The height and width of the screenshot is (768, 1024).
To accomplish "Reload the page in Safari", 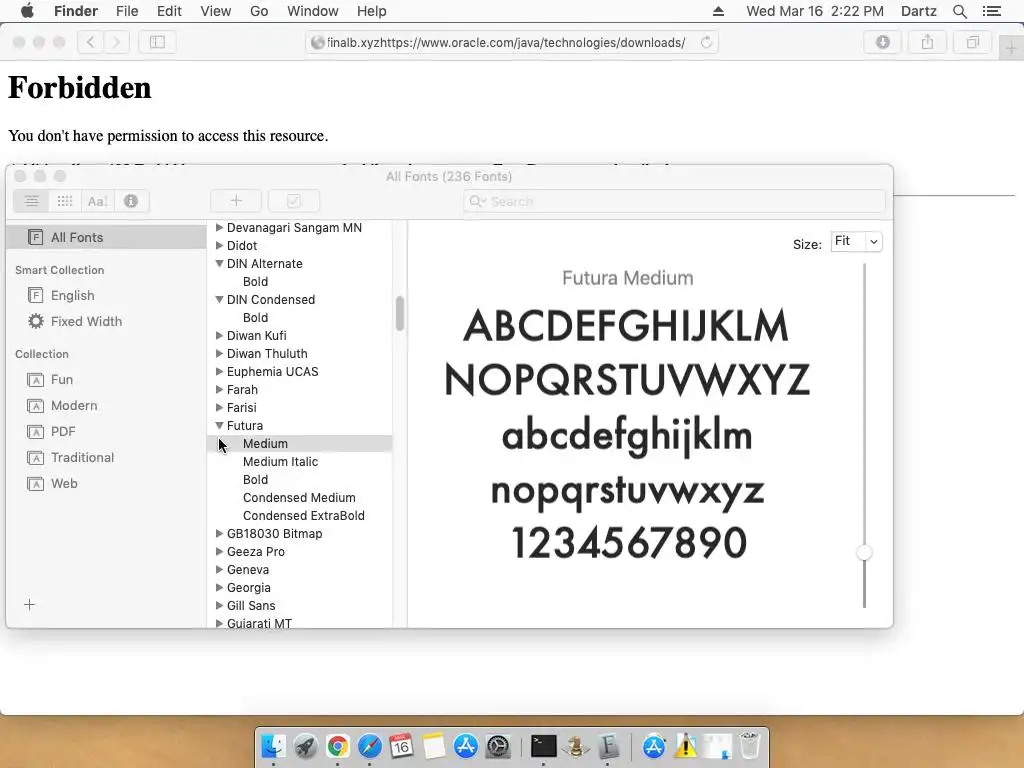I will pos(706,42).
